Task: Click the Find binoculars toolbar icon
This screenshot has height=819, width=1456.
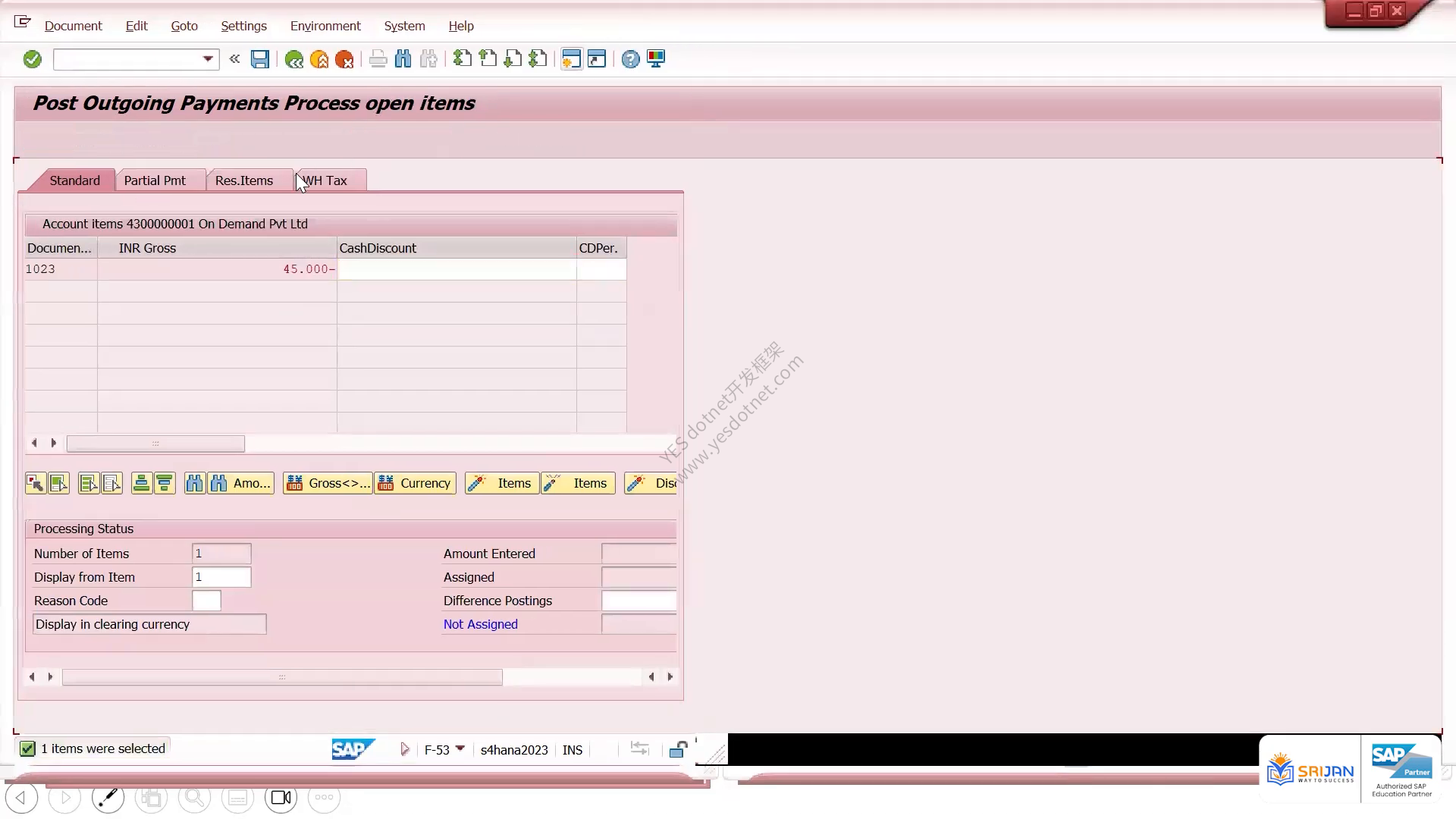Action: (x=403, y=59)
